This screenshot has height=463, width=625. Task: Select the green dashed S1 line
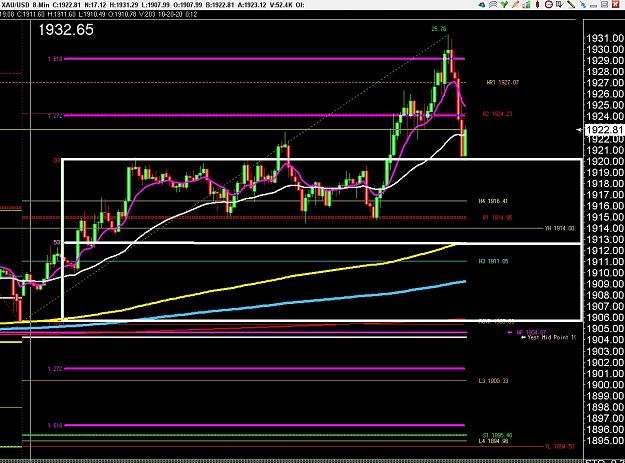(x=244, y=435)
